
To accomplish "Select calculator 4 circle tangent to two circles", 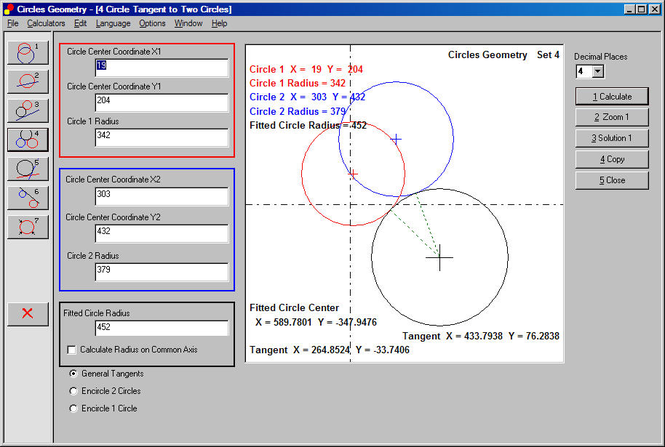I will 28,140.
